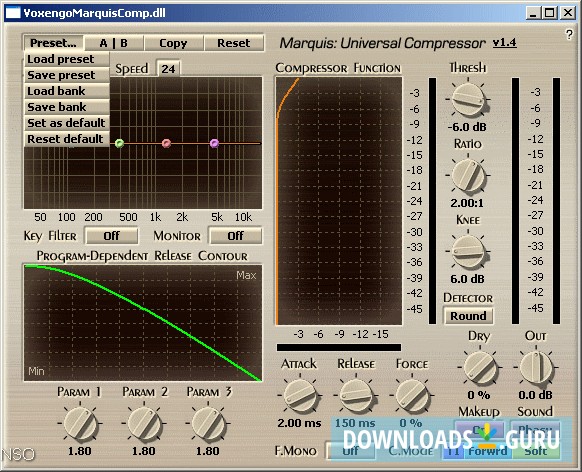Maximize the VoxengoMarquisComp.dll window
Screen dimensions: 582x472
coord(550,13)
